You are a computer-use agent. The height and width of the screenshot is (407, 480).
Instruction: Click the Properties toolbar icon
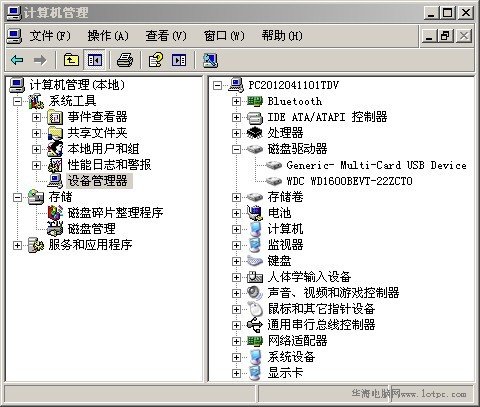156,60
